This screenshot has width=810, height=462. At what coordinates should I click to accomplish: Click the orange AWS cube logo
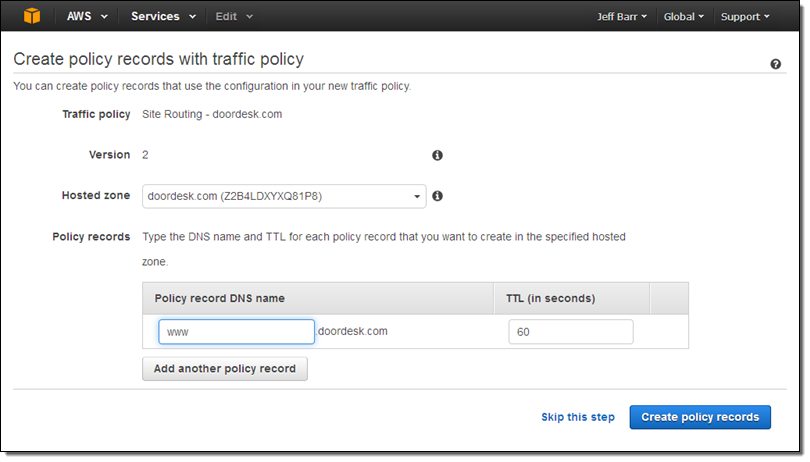pyautogui.click(x=33, y=16)
